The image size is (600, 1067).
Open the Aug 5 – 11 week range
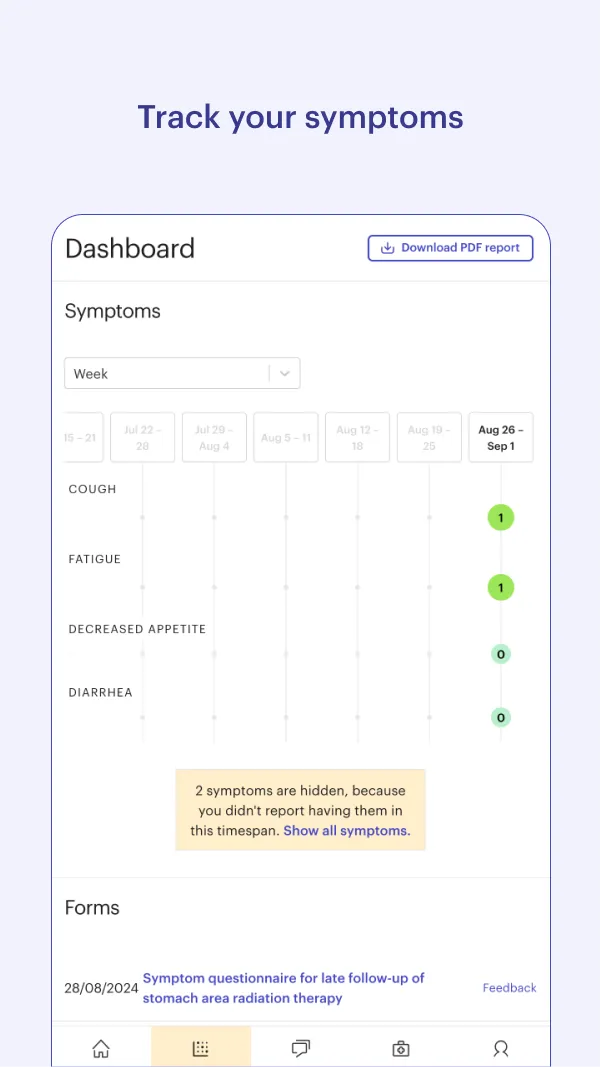(x=285, y=437)
